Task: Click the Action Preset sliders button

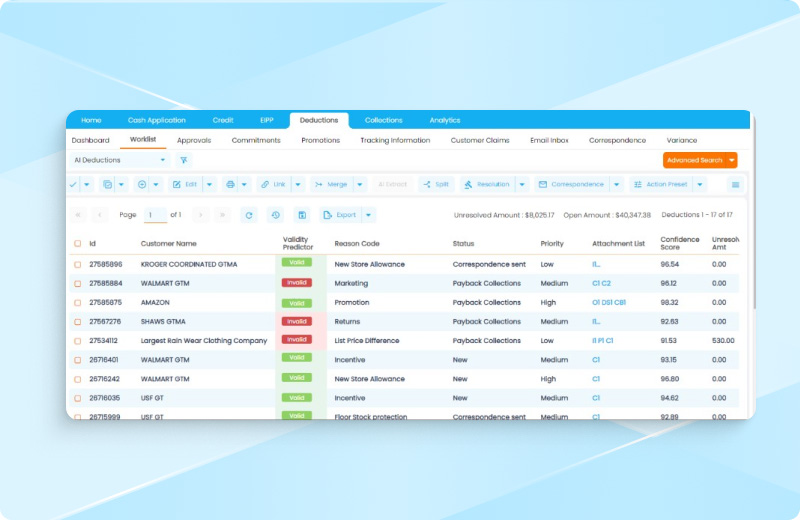Action: point(661,185)
